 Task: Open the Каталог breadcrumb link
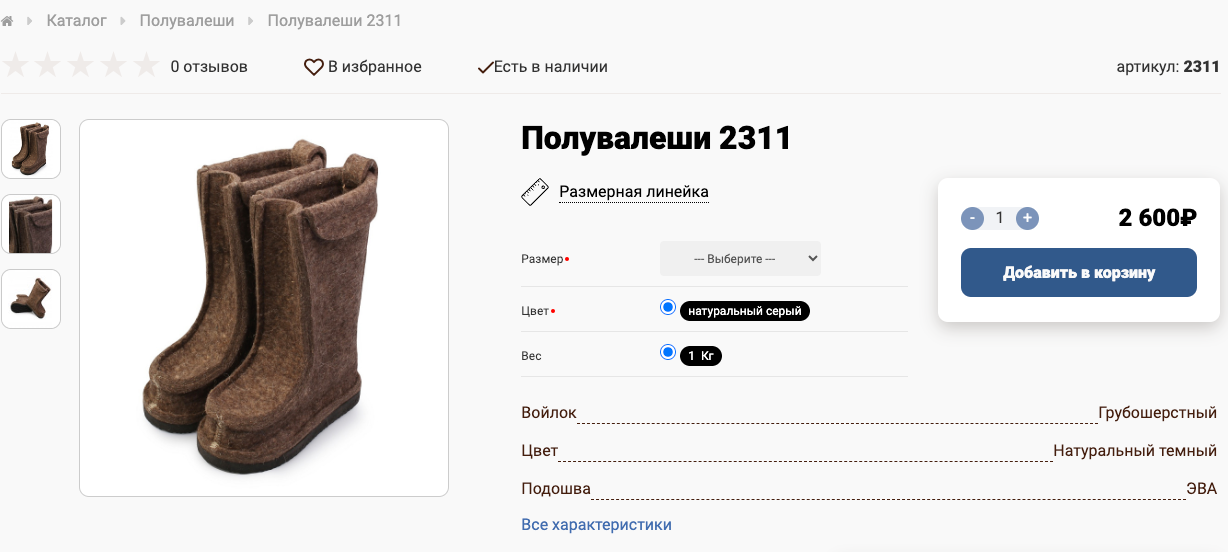[77, 20]
